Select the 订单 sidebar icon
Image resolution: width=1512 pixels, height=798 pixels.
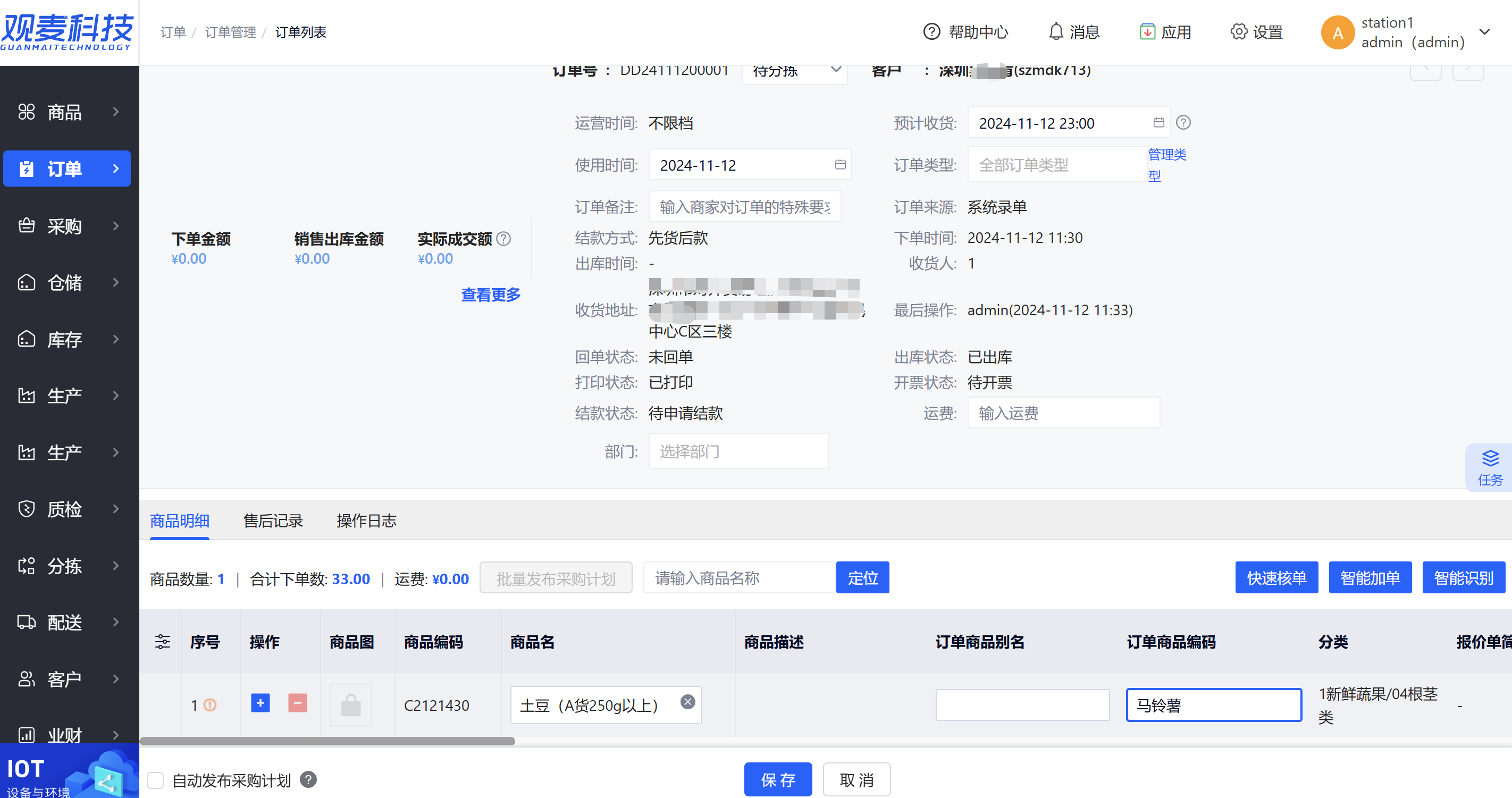coord(27,169)
